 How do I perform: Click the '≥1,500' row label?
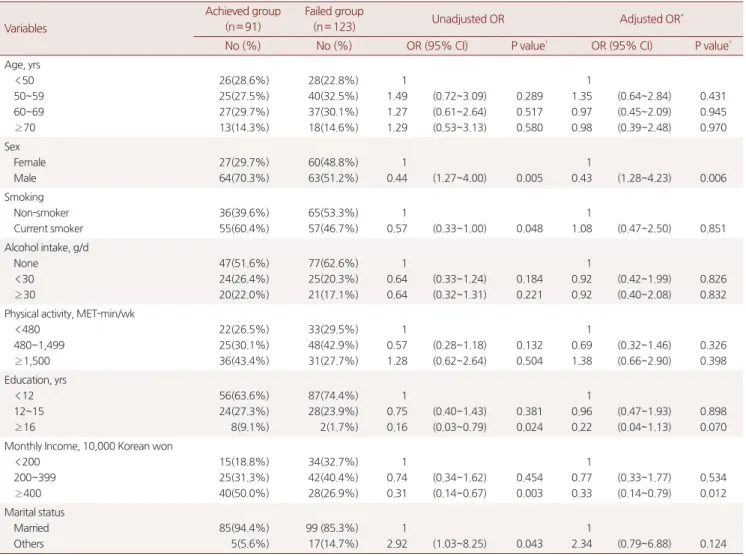(32, 361)
